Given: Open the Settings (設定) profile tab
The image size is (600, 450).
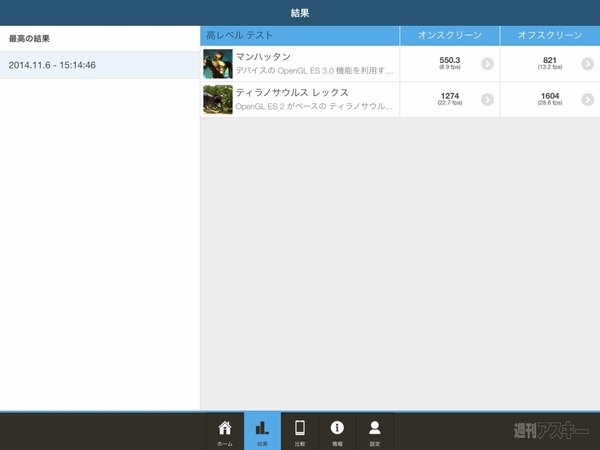Looking at the screenshot, I should point(375,432).
